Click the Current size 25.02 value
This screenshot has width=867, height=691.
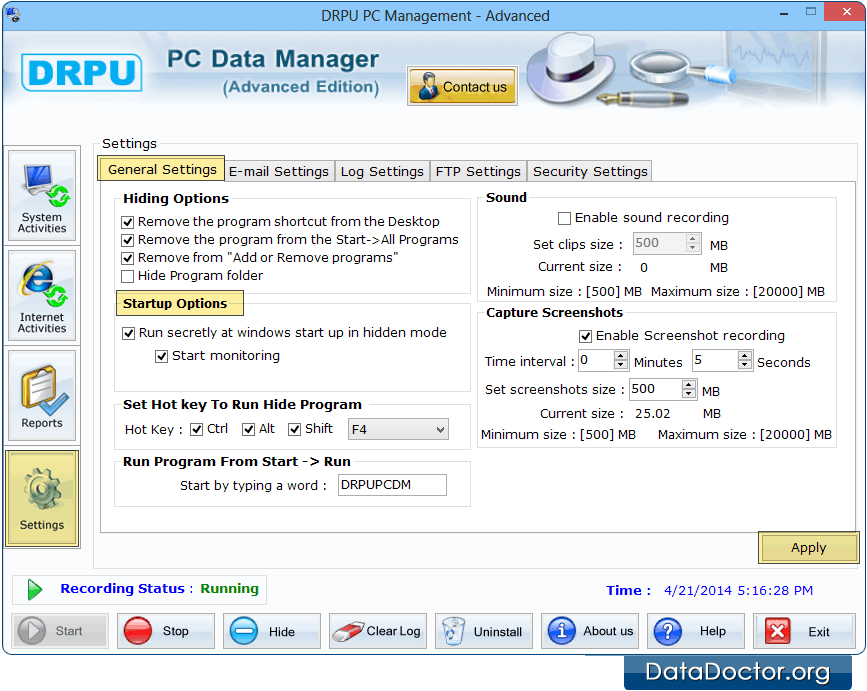[x=652, y=413]
